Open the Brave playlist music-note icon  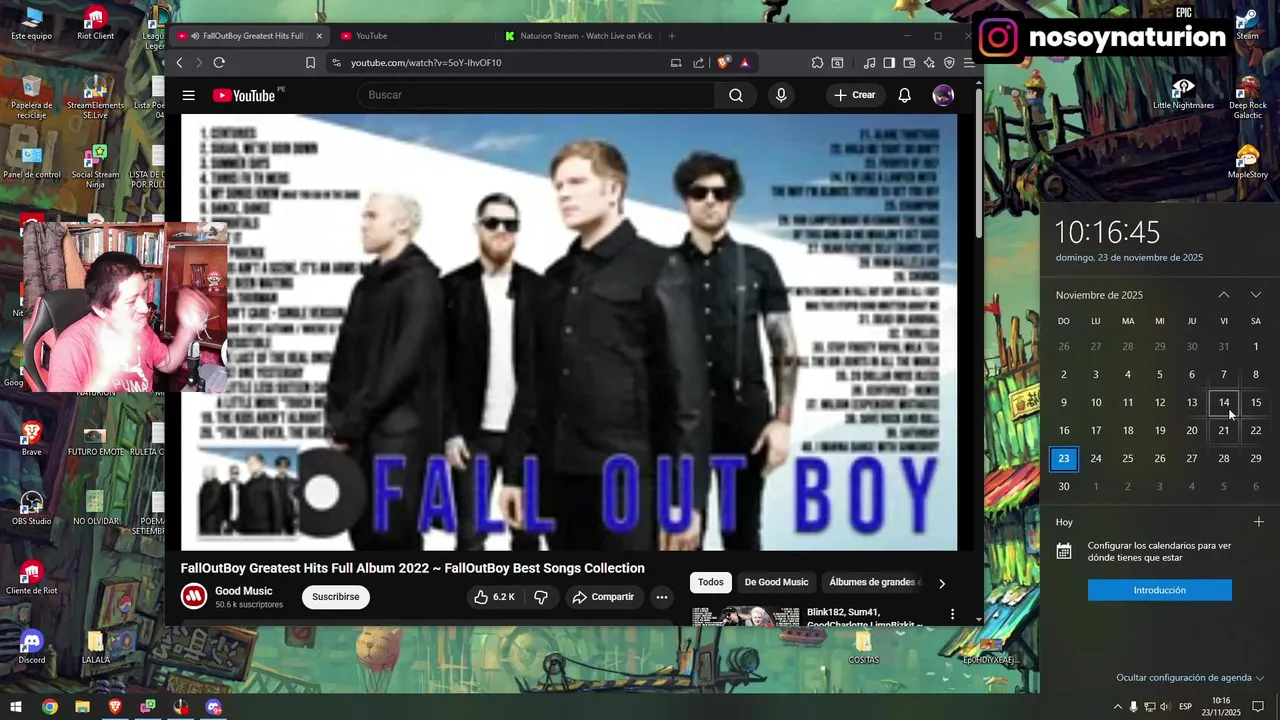[869, 63]
